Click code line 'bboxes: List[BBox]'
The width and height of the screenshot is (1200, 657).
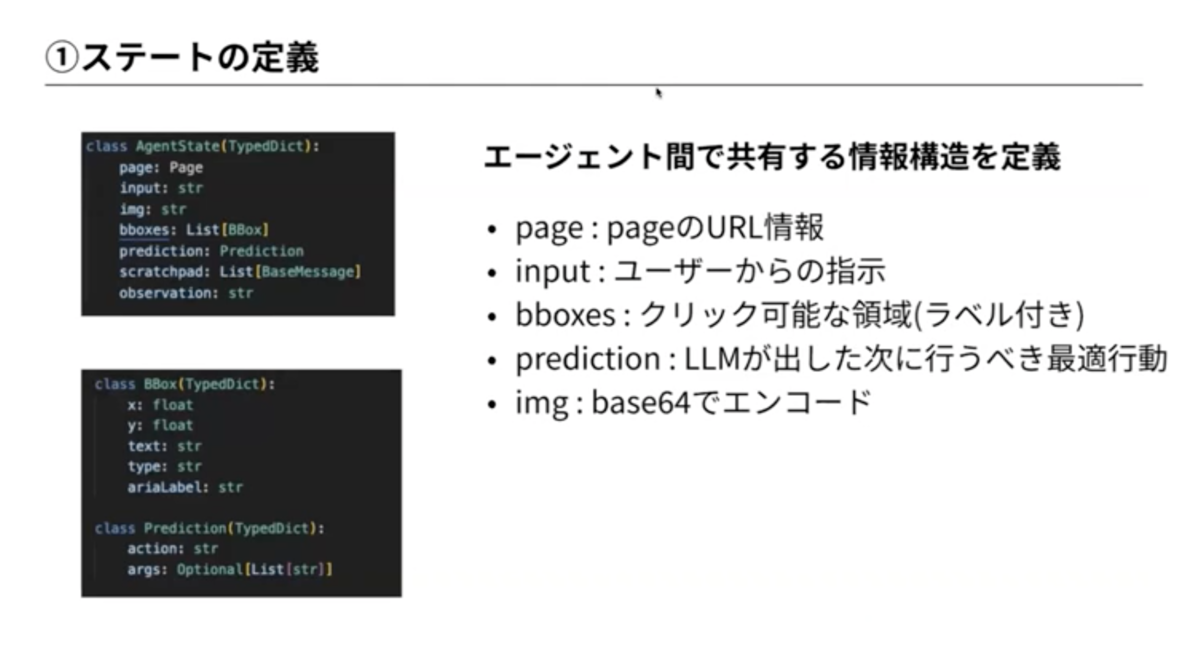pos(194,230)
